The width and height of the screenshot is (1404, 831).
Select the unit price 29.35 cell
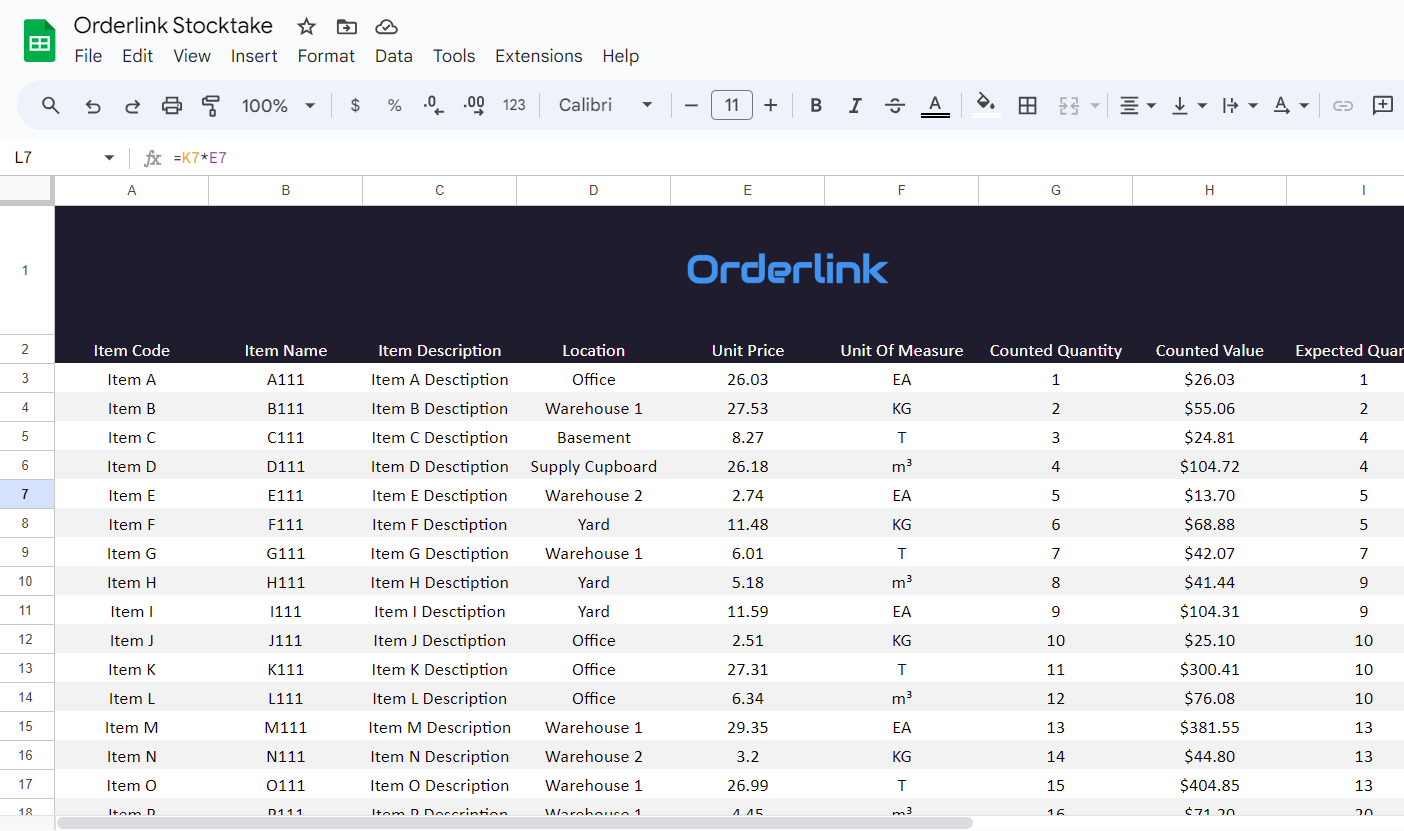tap(748, 727)
